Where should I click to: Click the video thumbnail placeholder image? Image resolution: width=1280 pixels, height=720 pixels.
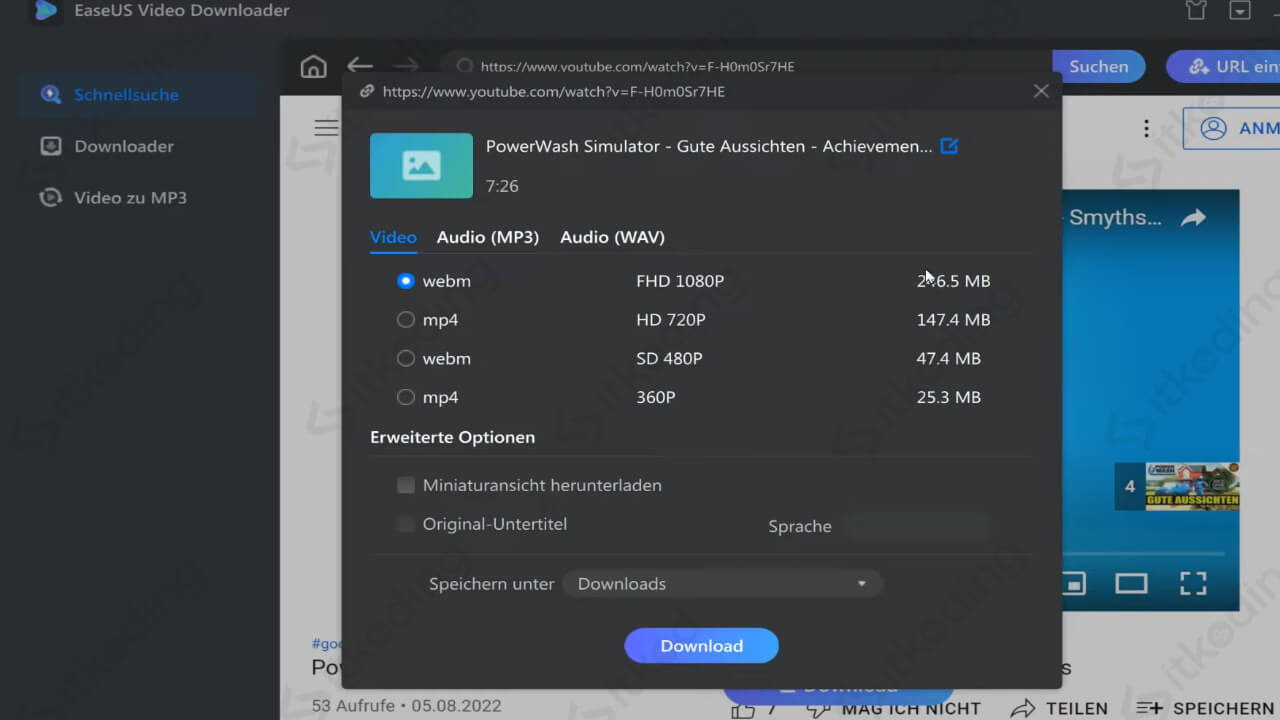pos(421,165)
